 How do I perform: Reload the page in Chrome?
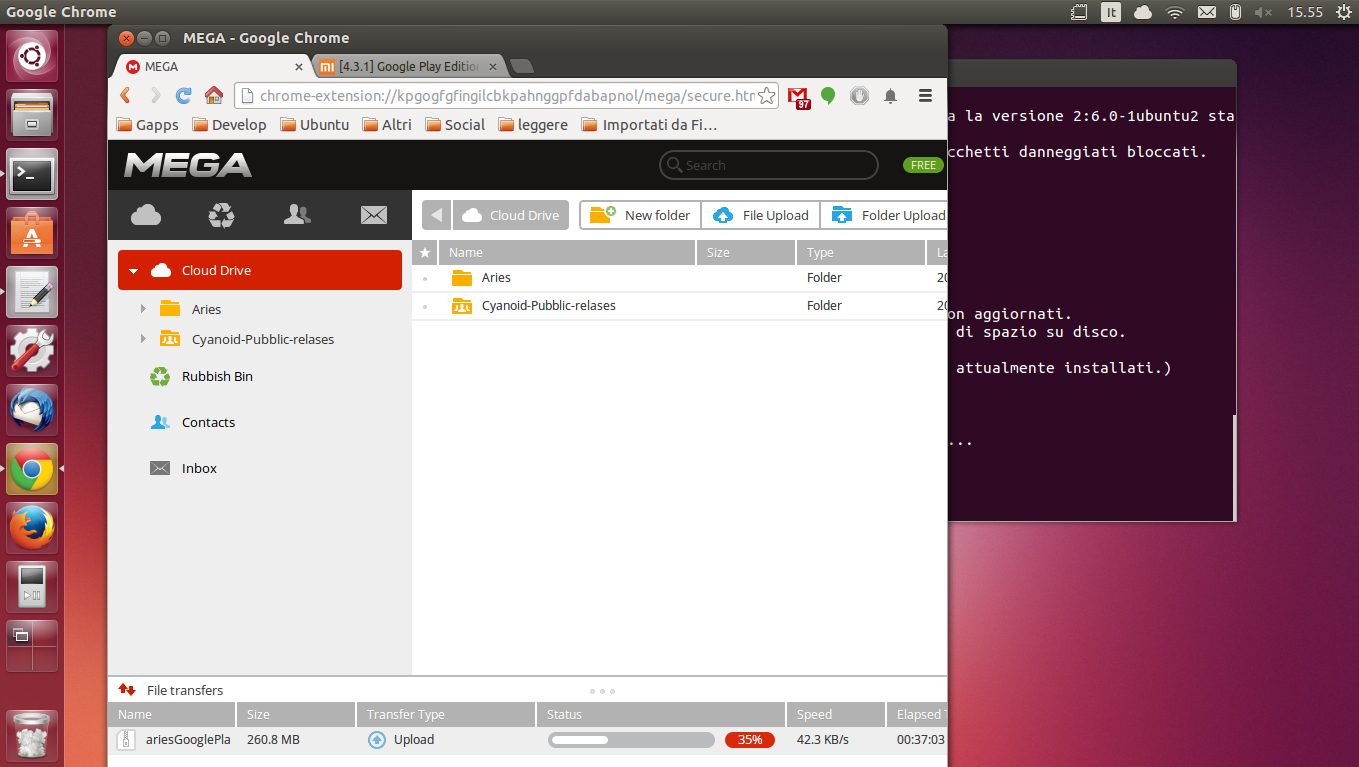tap(184, 95)
